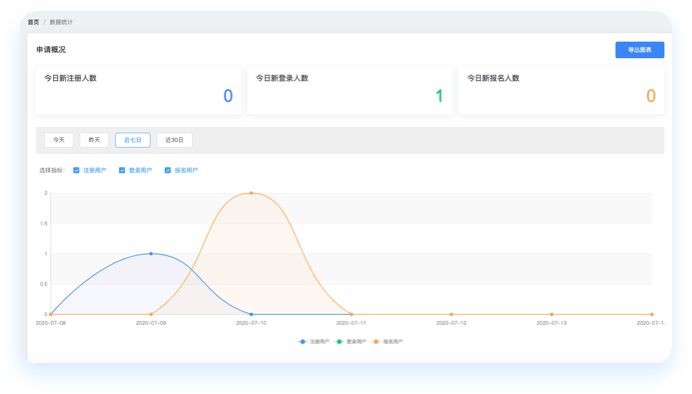The height and width of the screenshot is (394, 692).
Task: Click the blue 注册用户 legend marker
Action: coord(302,341)
